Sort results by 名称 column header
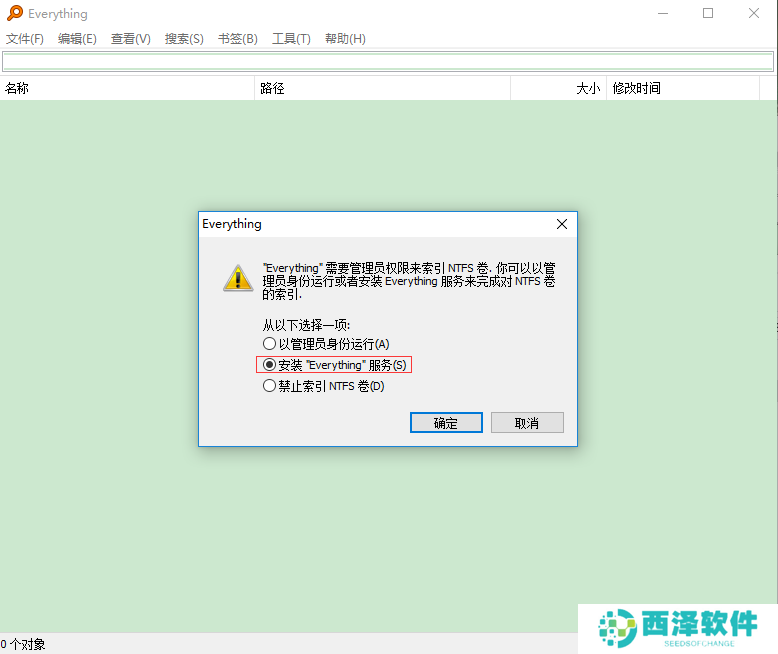 (x=127, y=88)
